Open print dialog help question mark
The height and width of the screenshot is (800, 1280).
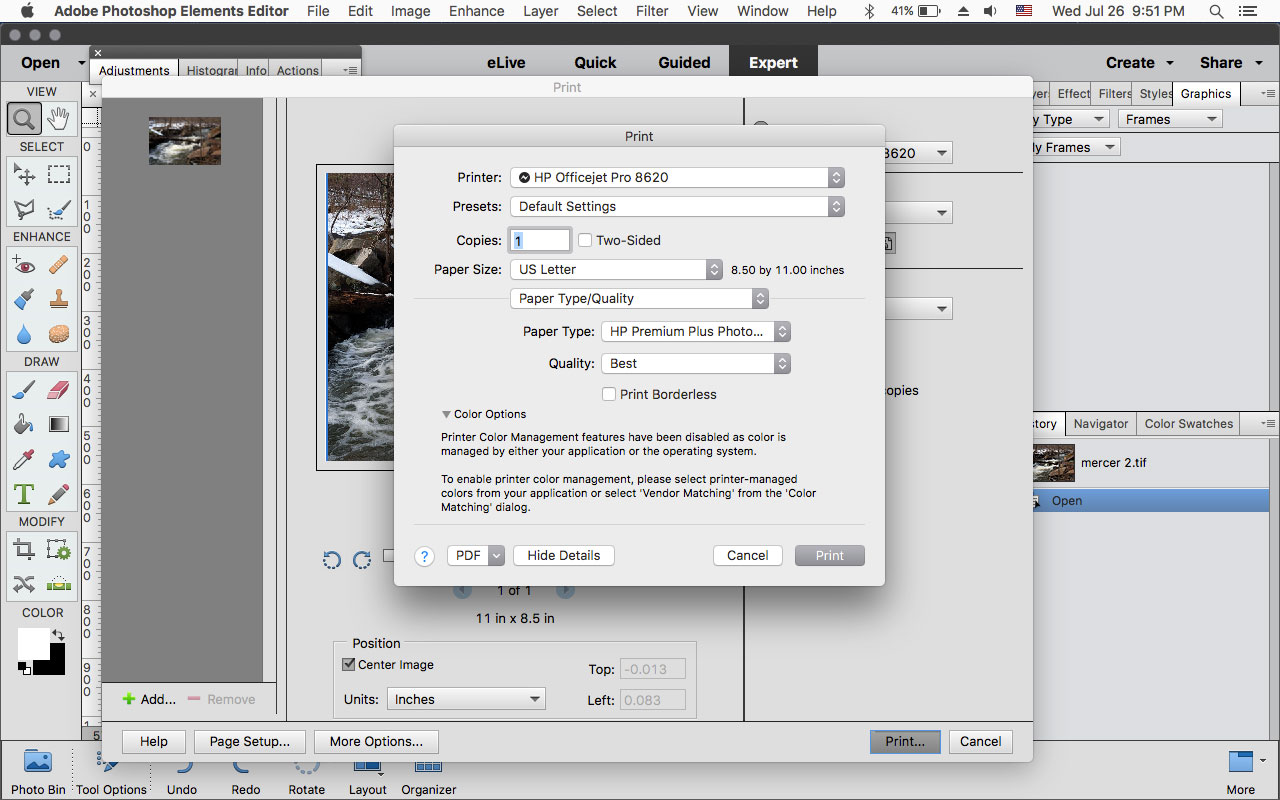tap(425, 556)
